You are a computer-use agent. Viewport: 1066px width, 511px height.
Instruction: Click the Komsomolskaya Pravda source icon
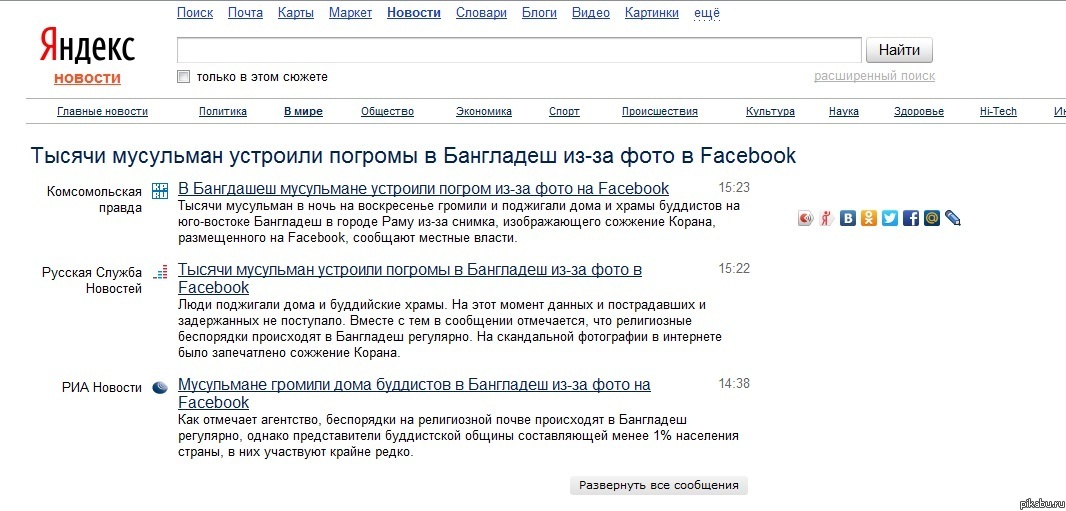160,191
